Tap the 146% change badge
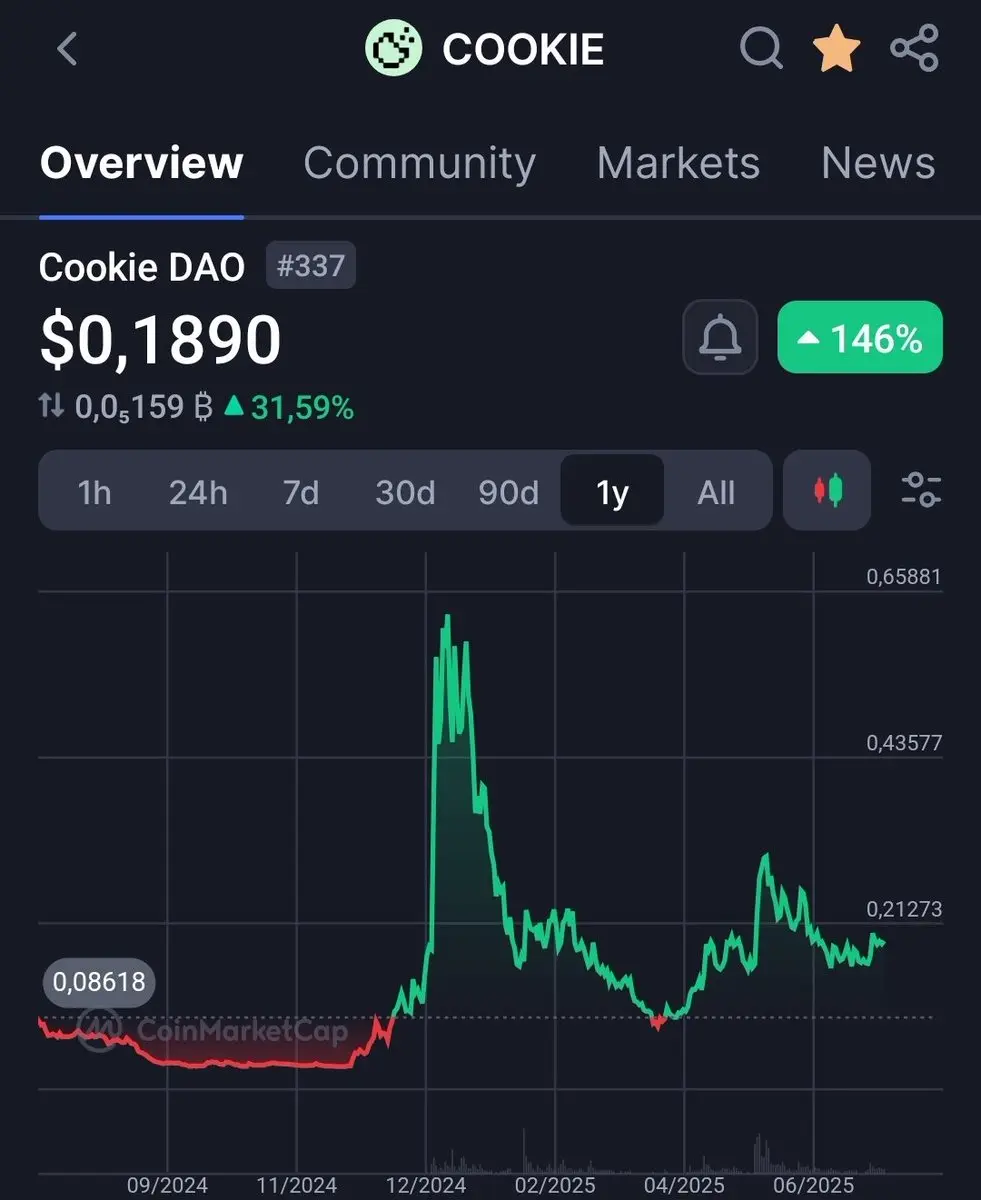Viewport: 981px width, 1200px height. (x=860, y=338)
